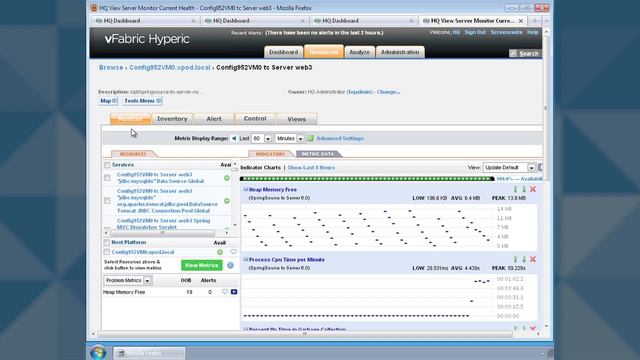640x360 pixels.
Task: Close the first HQ Dashboard browser tab
Action: click(193, 21)
